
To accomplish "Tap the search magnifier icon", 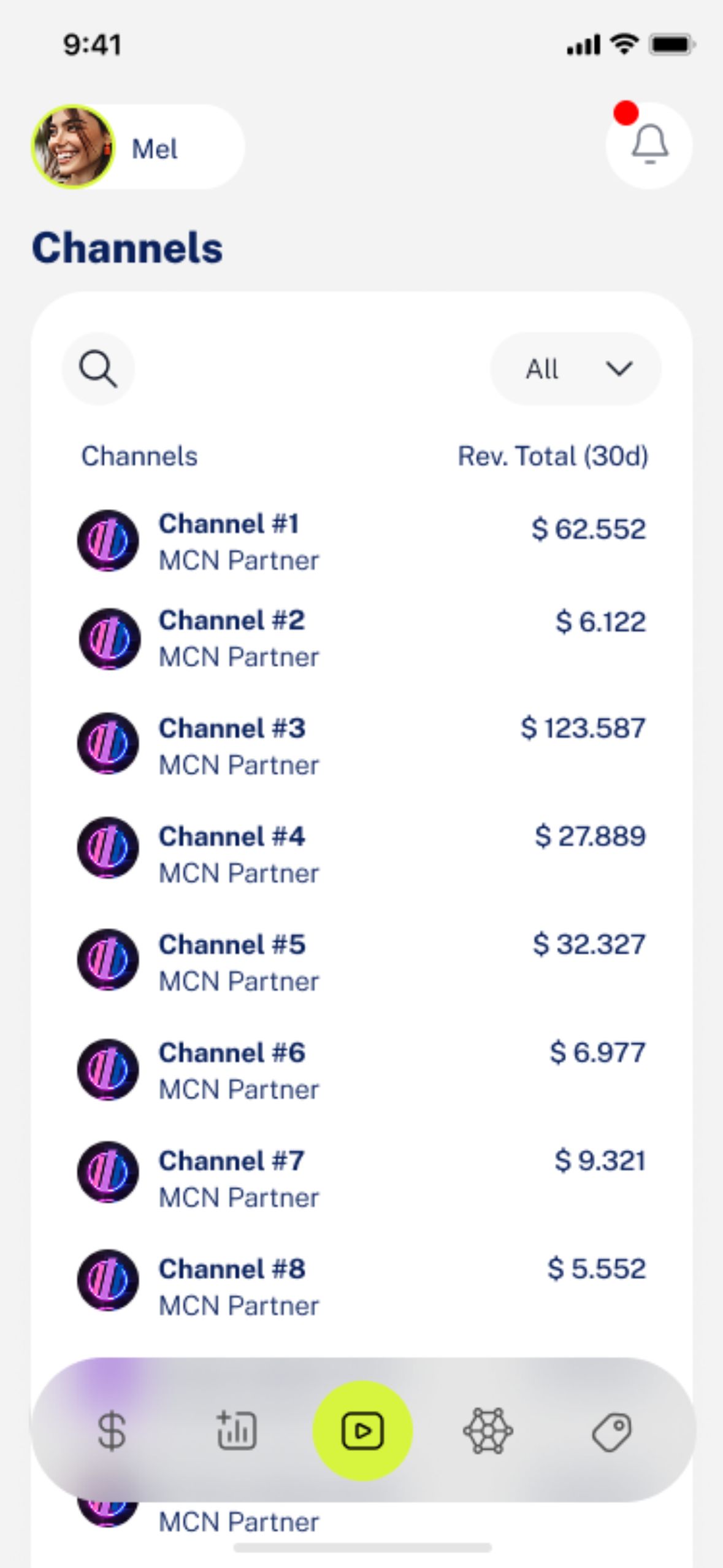I will 98,369.
